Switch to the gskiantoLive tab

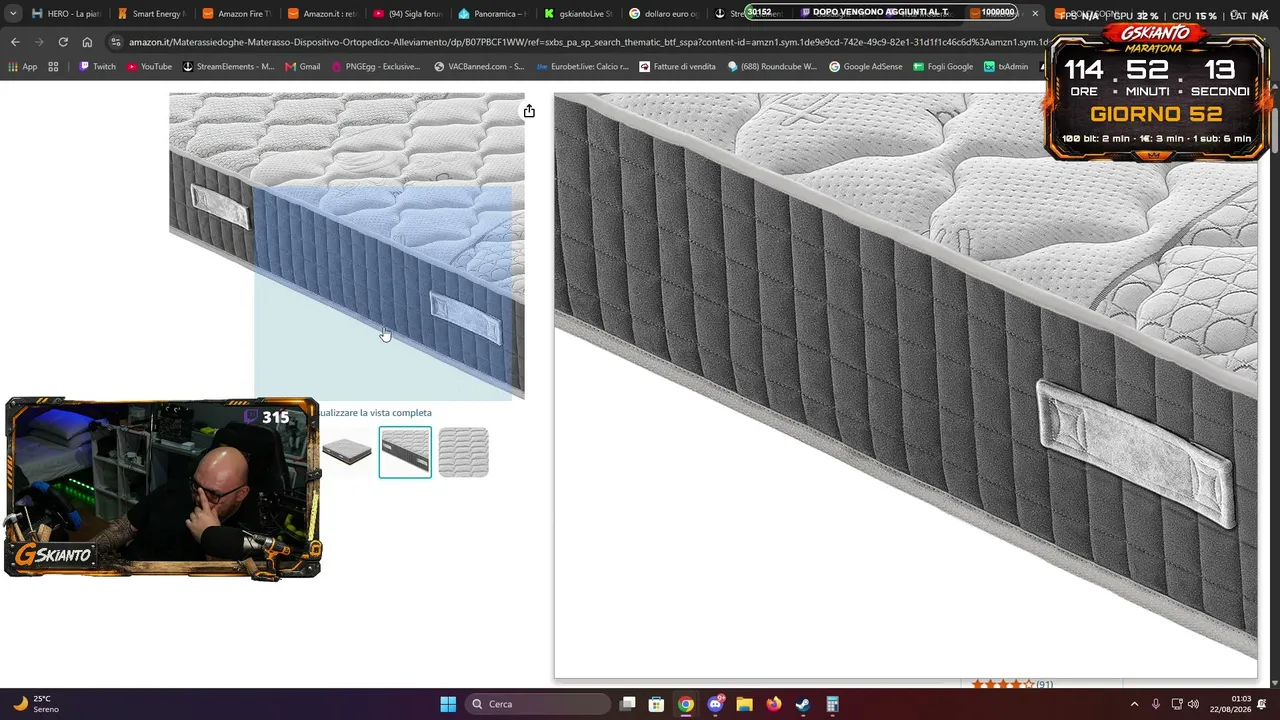click(x=578, y=14)
